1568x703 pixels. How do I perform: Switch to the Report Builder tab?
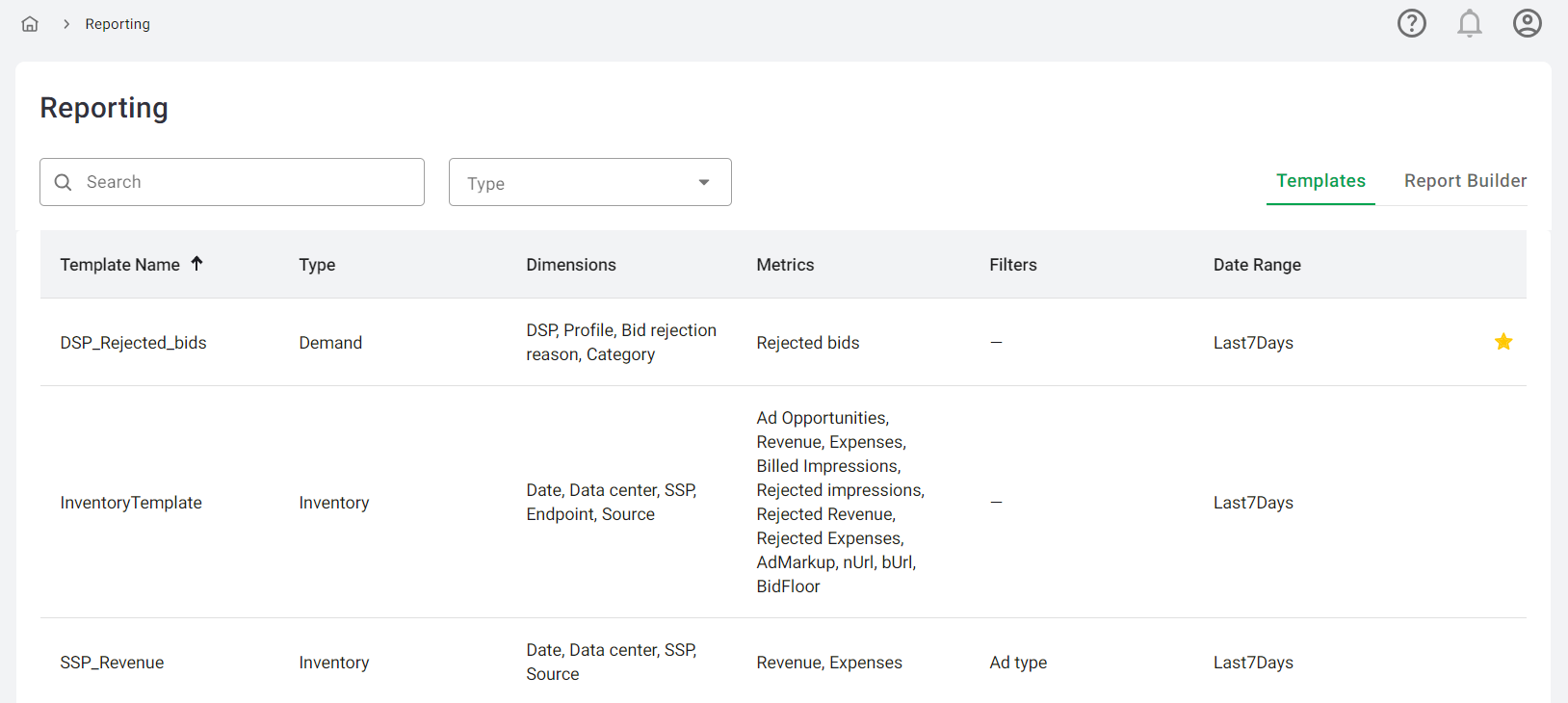pyautogui.click(x=1464, y=181)
